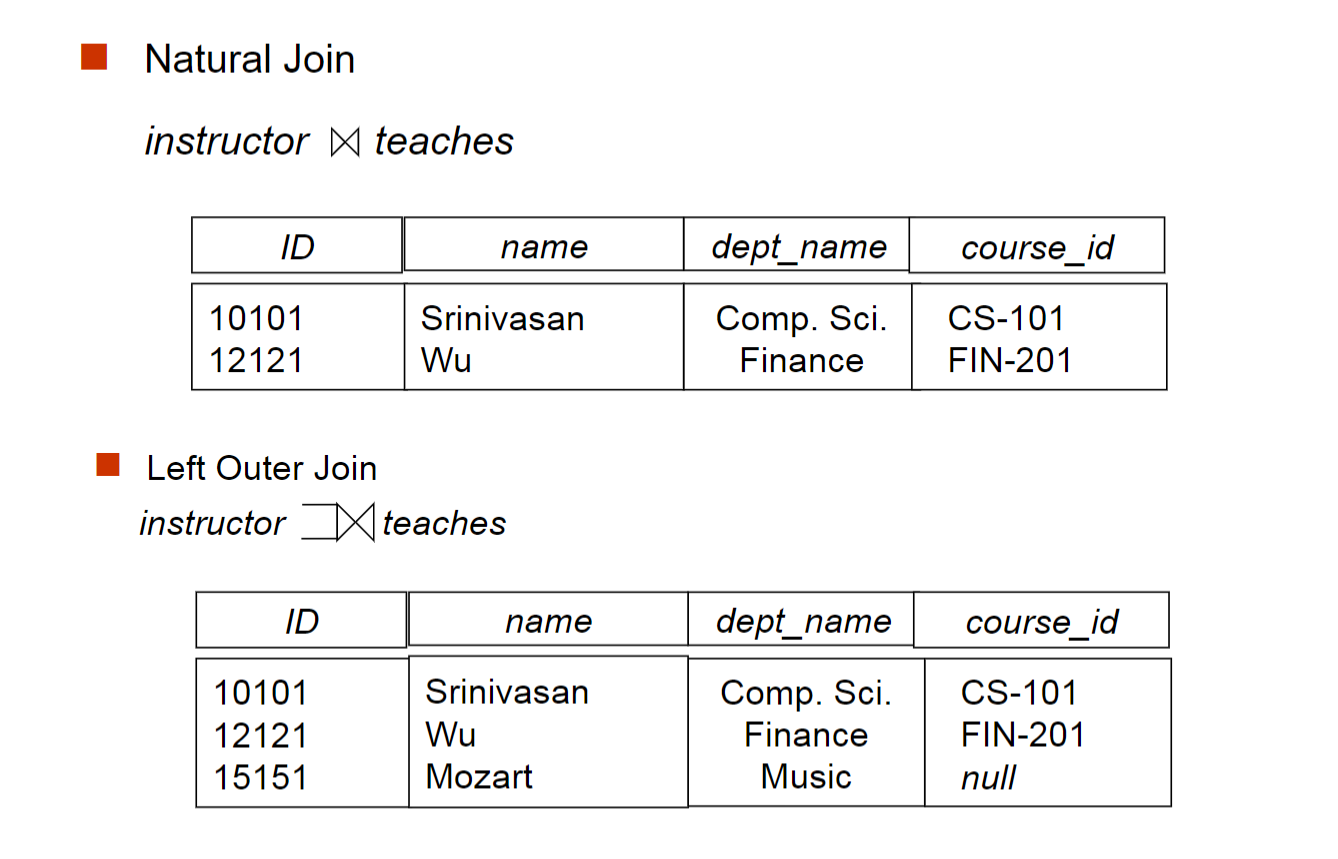Click the ID value 15151
The height and width of the screenshot is (859, 1338).
tap(260, 777)
